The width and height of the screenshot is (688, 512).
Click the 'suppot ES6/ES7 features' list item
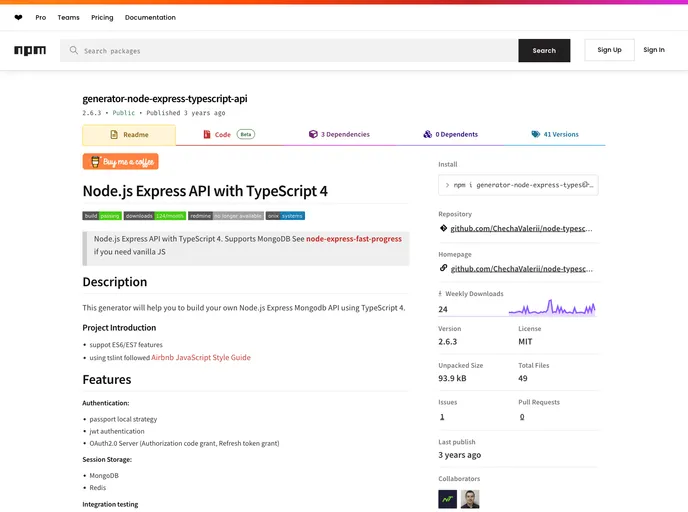click(126, 345)
